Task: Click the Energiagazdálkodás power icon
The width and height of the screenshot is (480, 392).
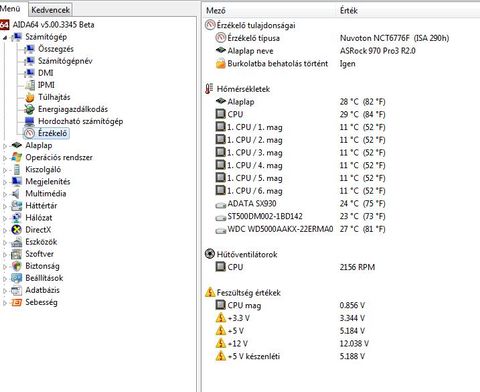Action: 29,109
